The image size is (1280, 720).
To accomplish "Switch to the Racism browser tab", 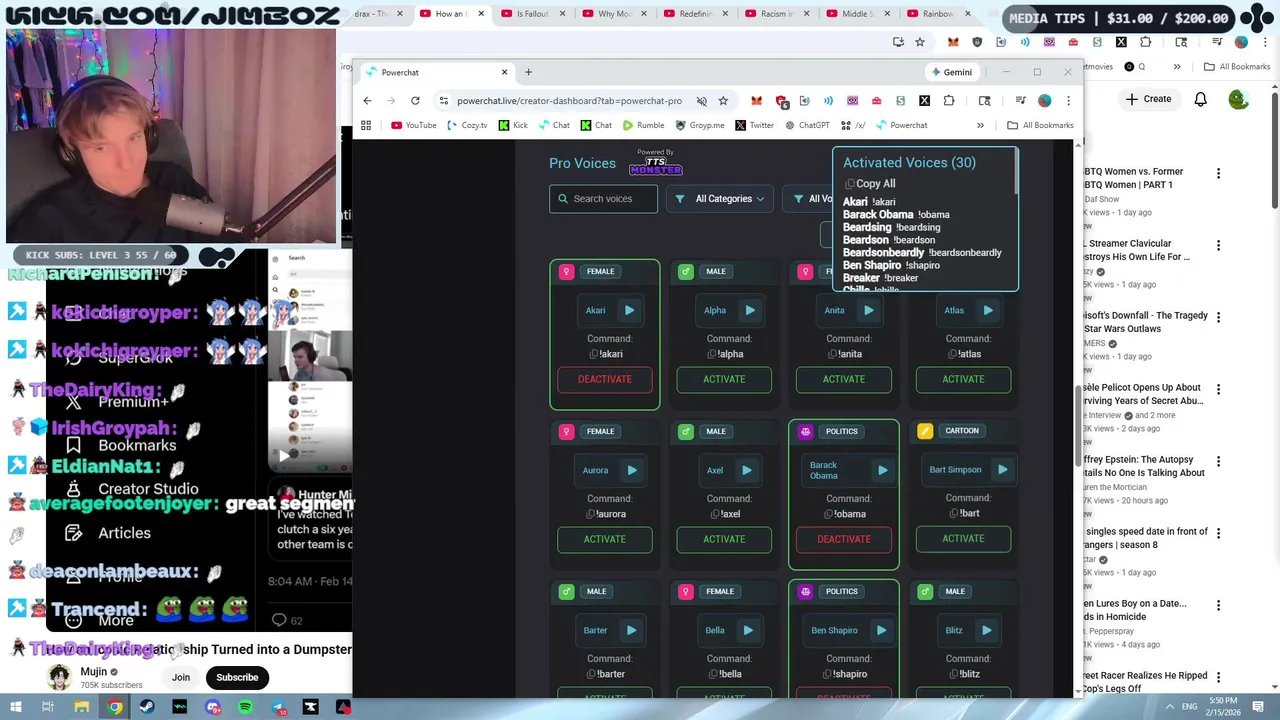I will pos(776,14).
